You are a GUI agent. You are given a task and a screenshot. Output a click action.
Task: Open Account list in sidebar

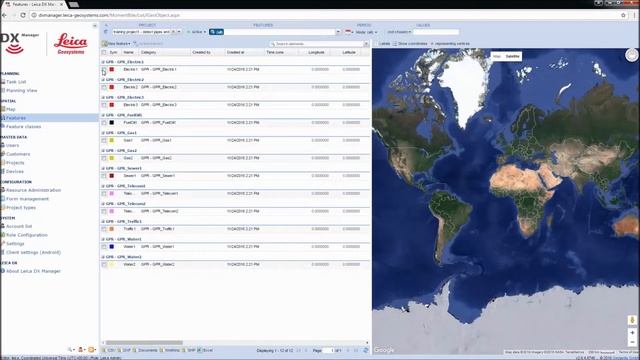coord(19,226)
